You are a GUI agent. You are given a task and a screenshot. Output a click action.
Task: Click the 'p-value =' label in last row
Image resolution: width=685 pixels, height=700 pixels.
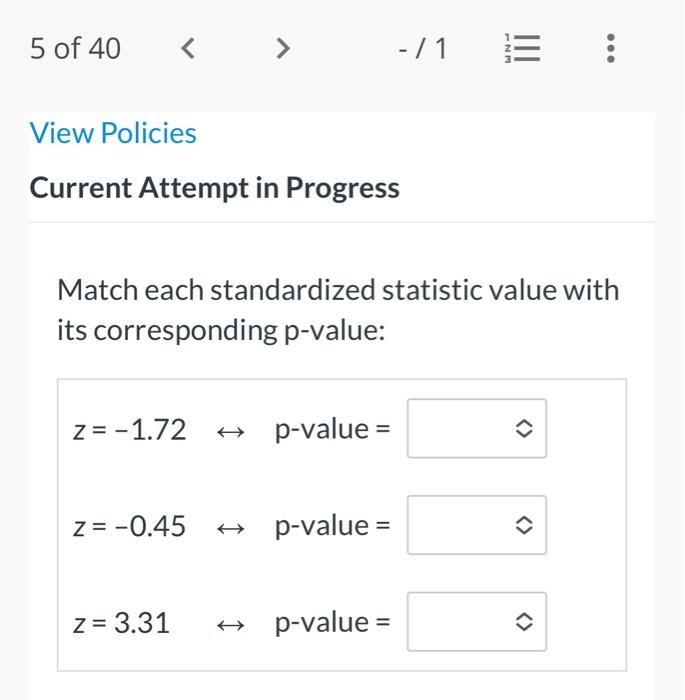333,623
